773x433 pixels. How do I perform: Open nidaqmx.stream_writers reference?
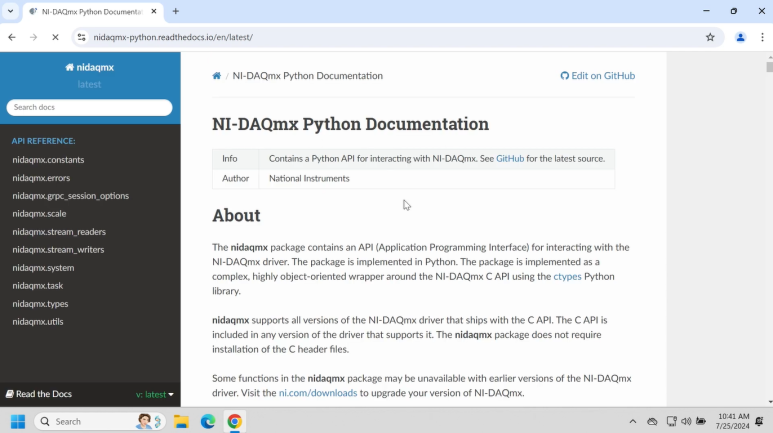click(58, 250)
